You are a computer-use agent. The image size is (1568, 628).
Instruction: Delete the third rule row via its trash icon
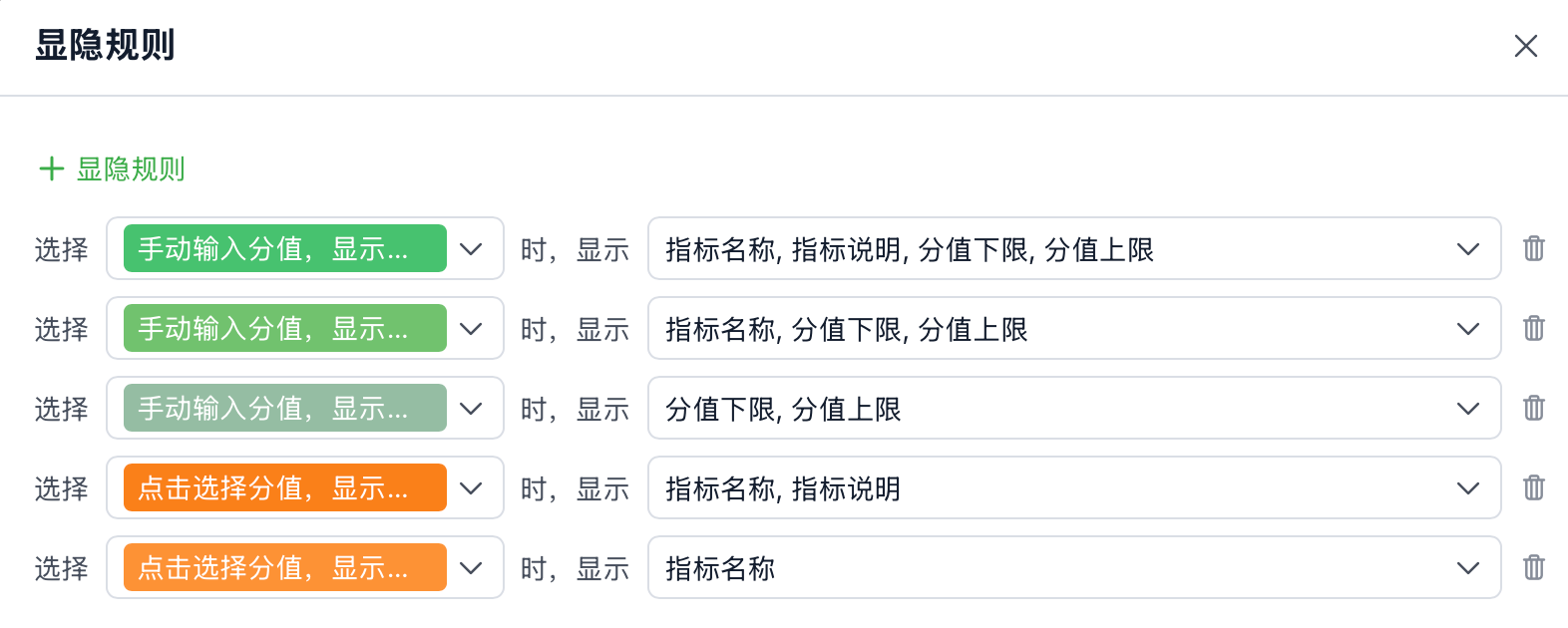(1534, 408)
